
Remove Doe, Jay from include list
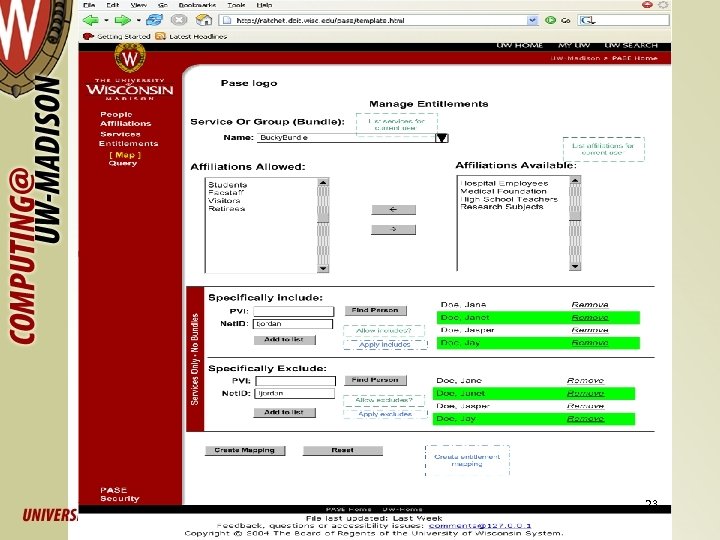590,343
